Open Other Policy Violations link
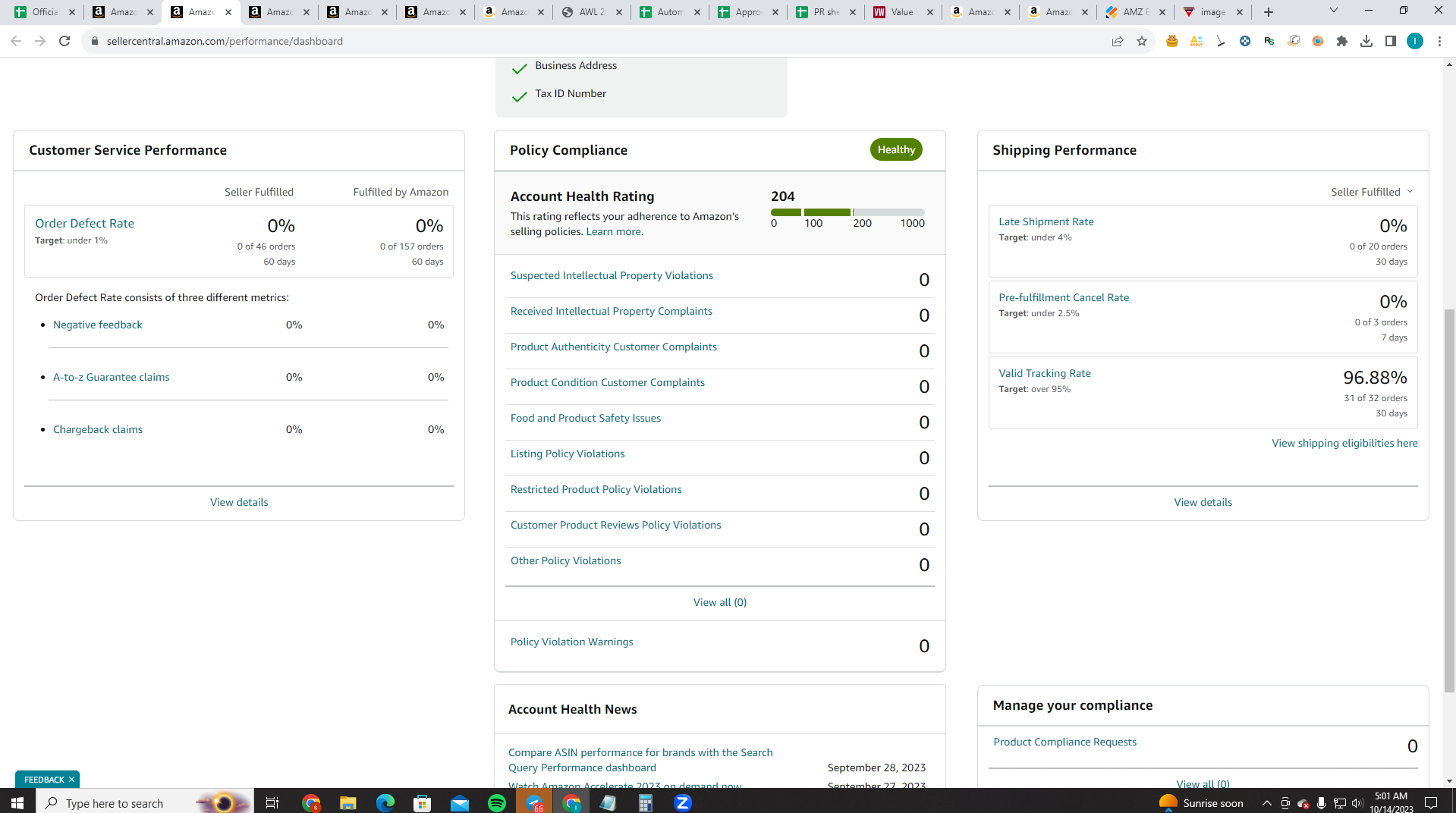Viewport: 1456px width, 813px height. click(565, 560)
